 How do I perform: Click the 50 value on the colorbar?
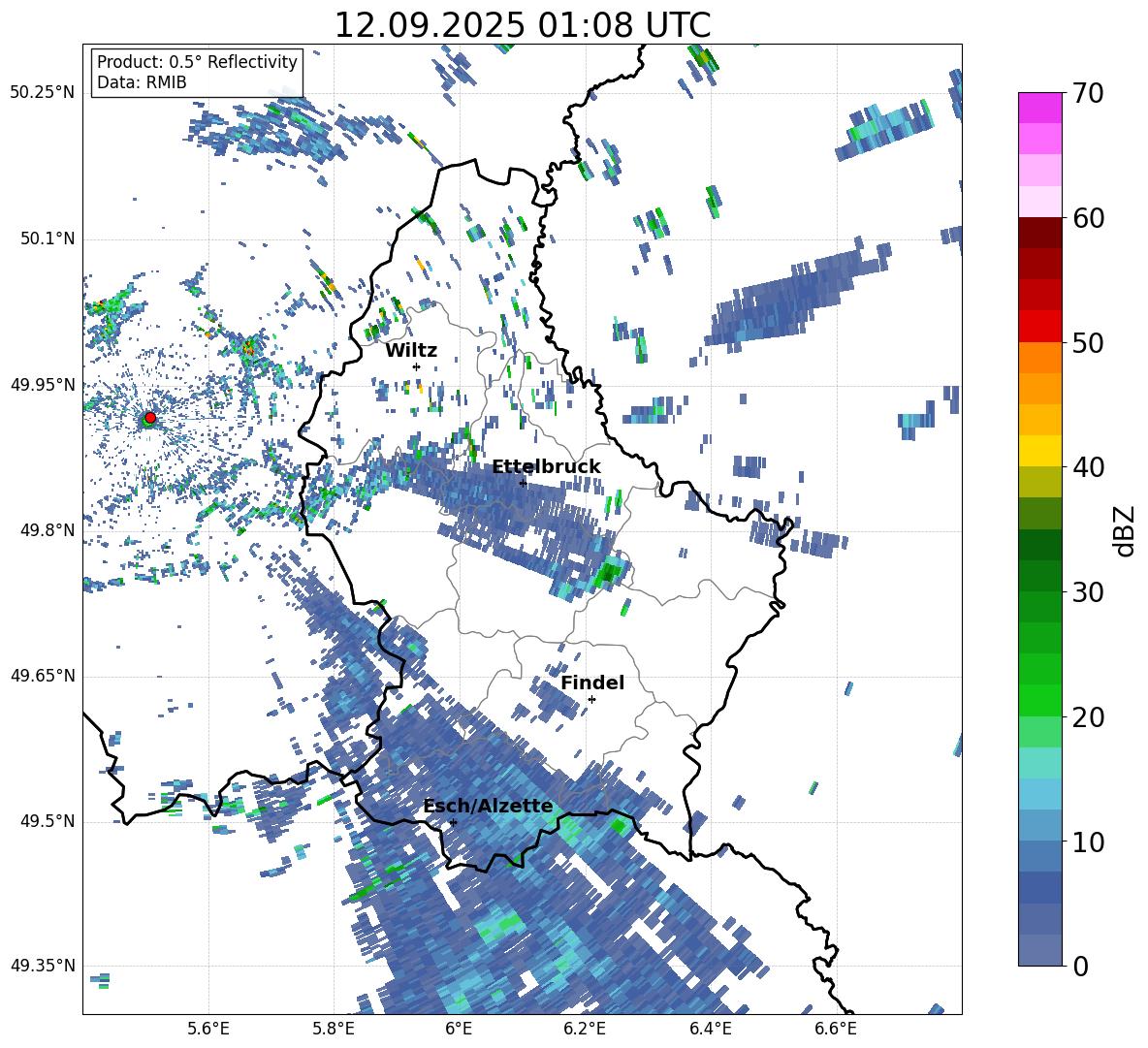pyautogui.click(x=1088, y=342)
